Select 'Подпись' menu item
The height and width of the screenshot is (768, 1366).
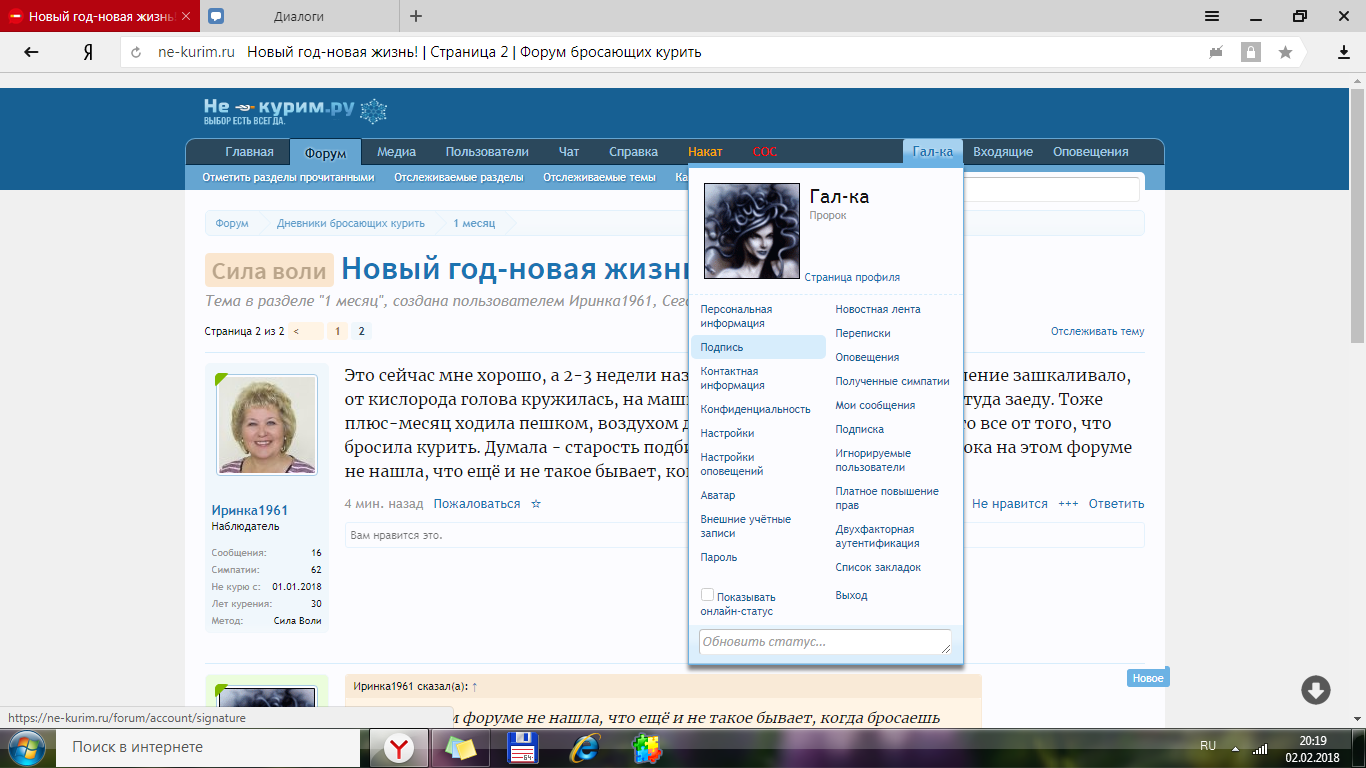tap(758, 347)
